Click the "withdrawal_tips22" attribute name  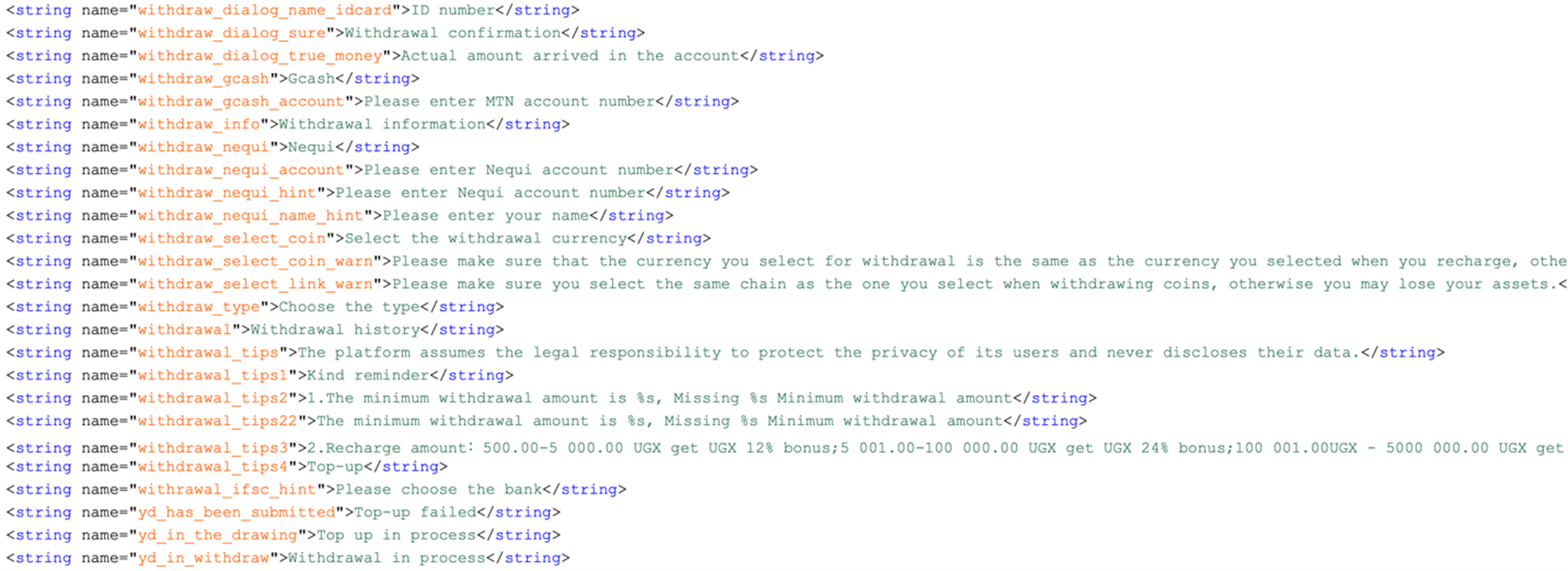pyautogui.click(x=217, y=422)
